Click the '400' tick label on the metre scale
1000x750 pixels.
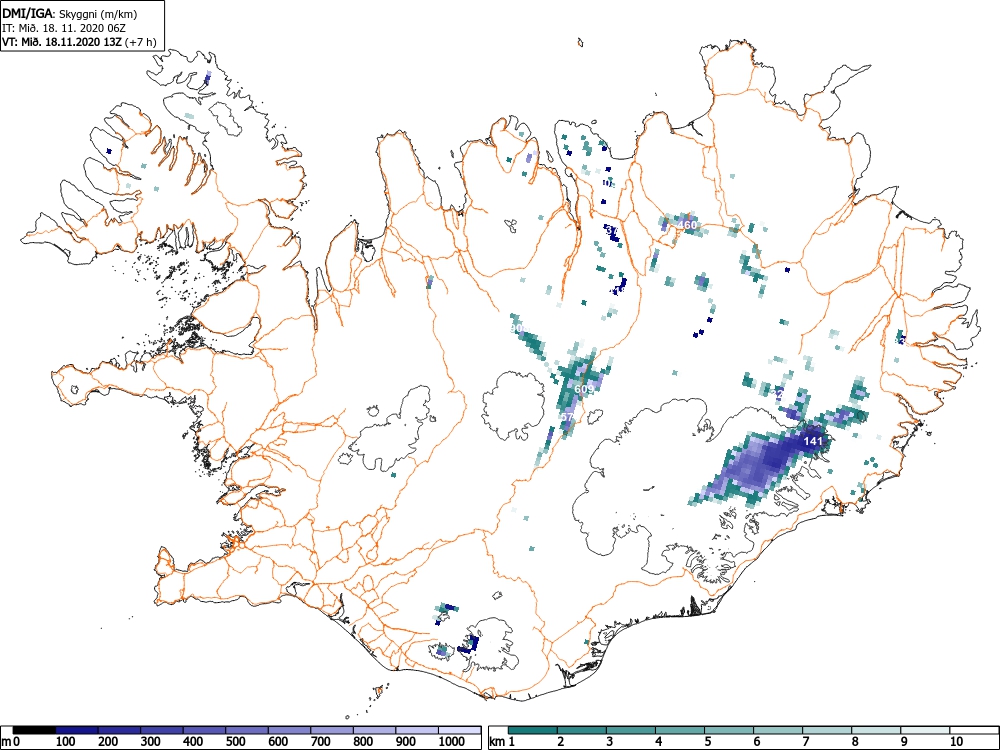[193, 742]
